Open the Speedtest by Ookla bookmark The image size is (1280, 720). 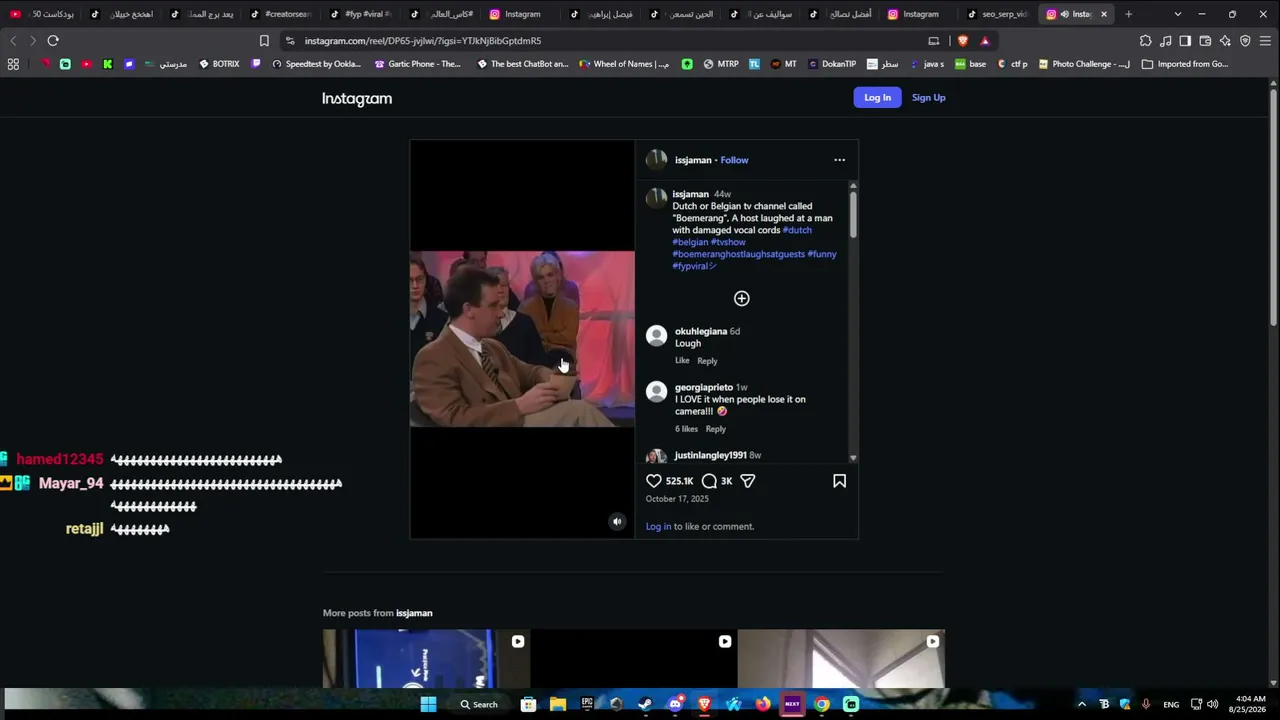[x=315, y=64]
